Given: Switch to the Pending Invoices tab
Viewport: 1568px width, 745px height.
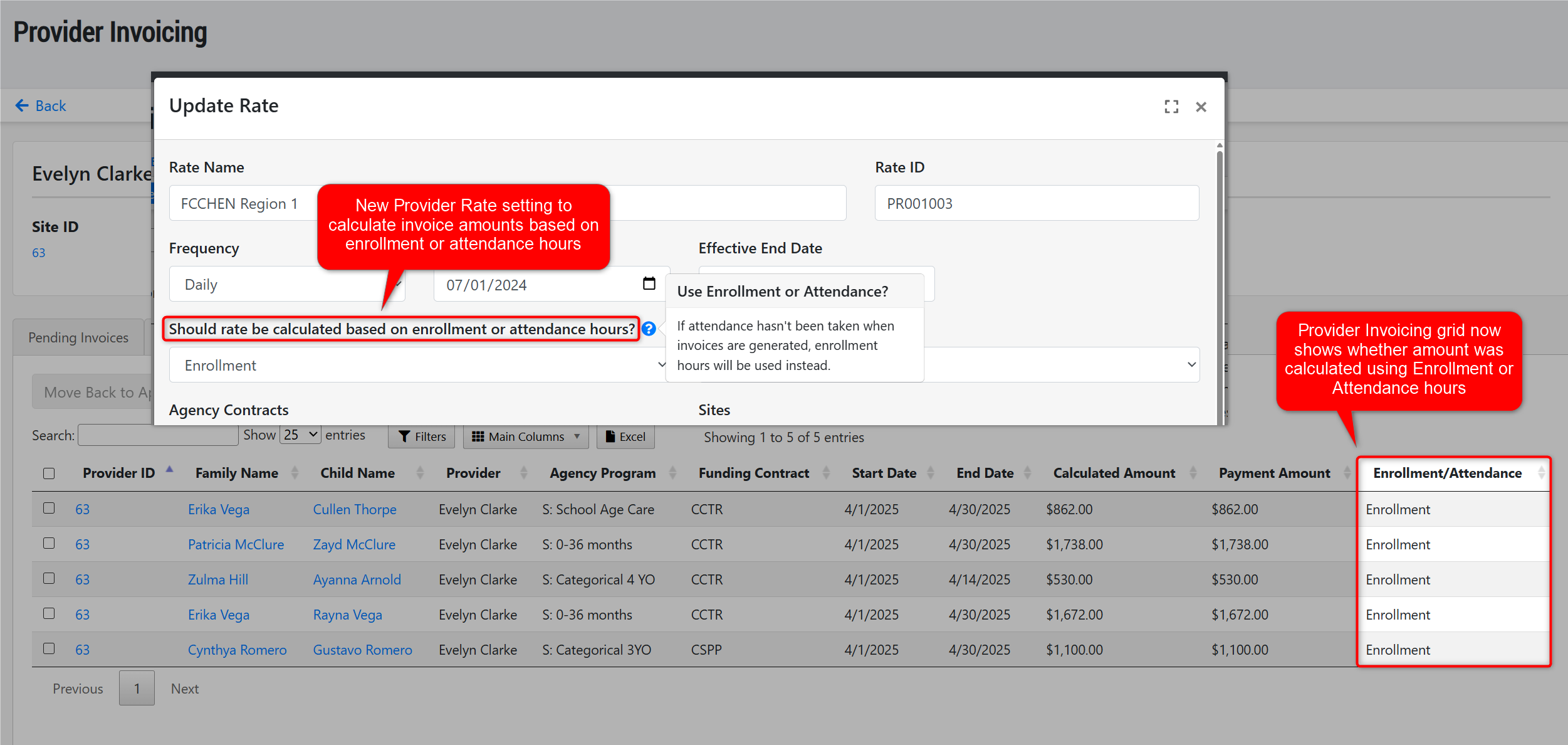Looking at the screenshot, I should click(x=78, y=337).
